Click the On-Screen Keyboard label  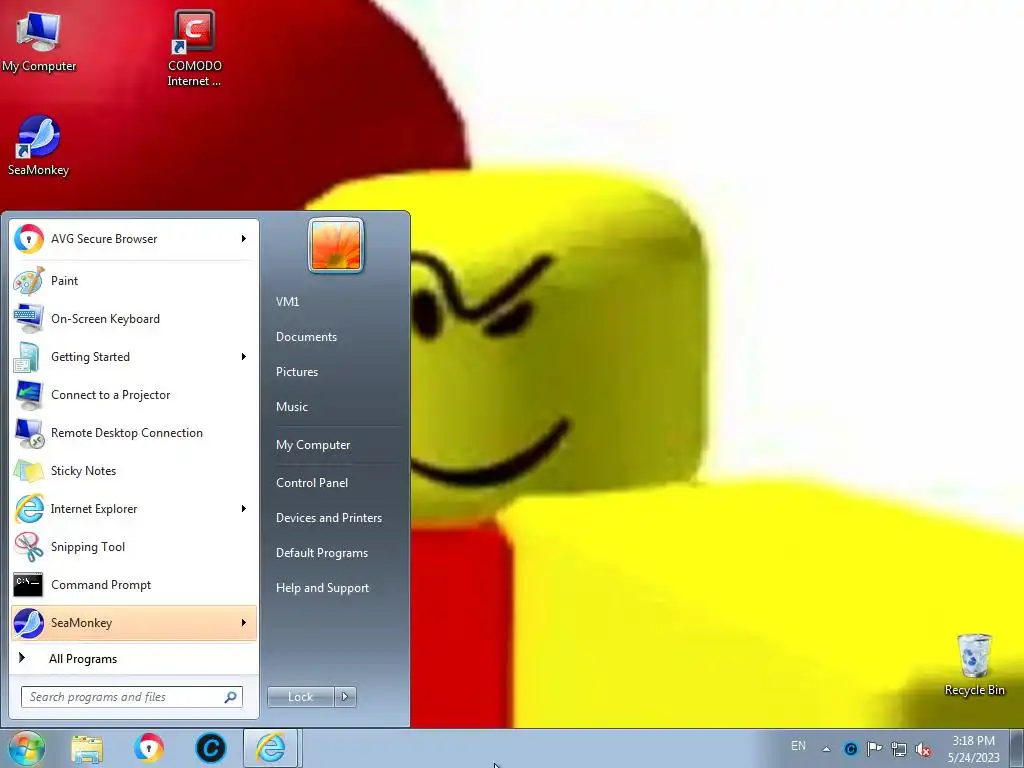[x=105, y=319]
